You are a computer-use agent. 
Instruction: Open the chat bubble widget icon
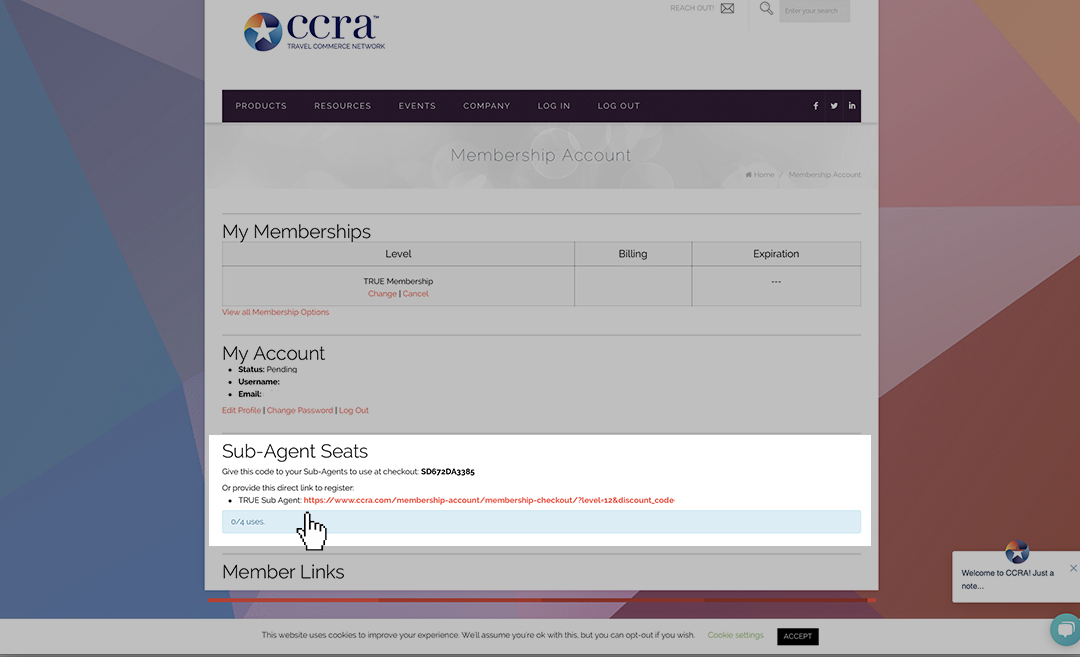1066,629
